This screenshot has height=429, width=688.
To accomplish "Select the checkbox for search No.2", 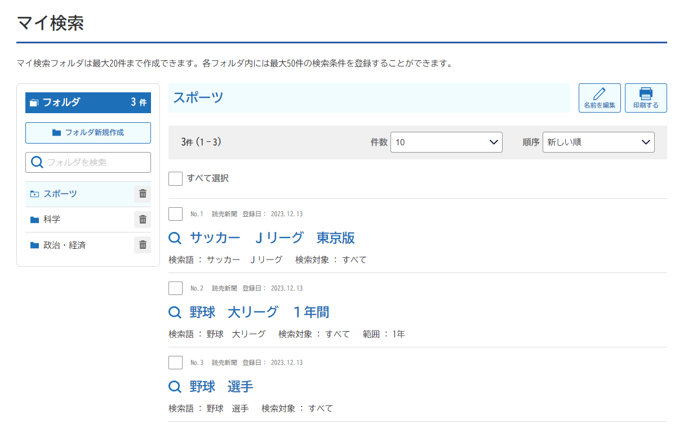I will coord(176,288).
